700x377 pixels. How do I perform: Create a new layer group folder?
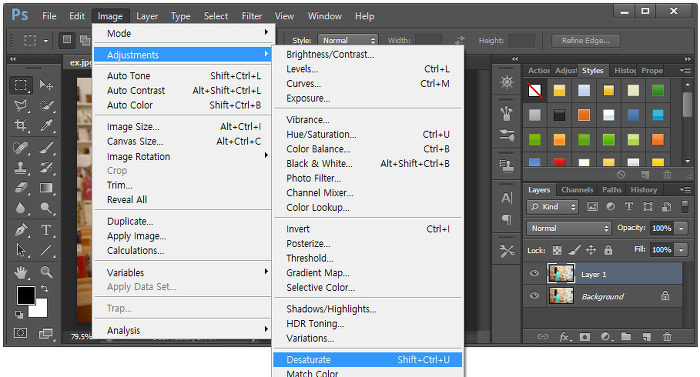tap(626, 336)
